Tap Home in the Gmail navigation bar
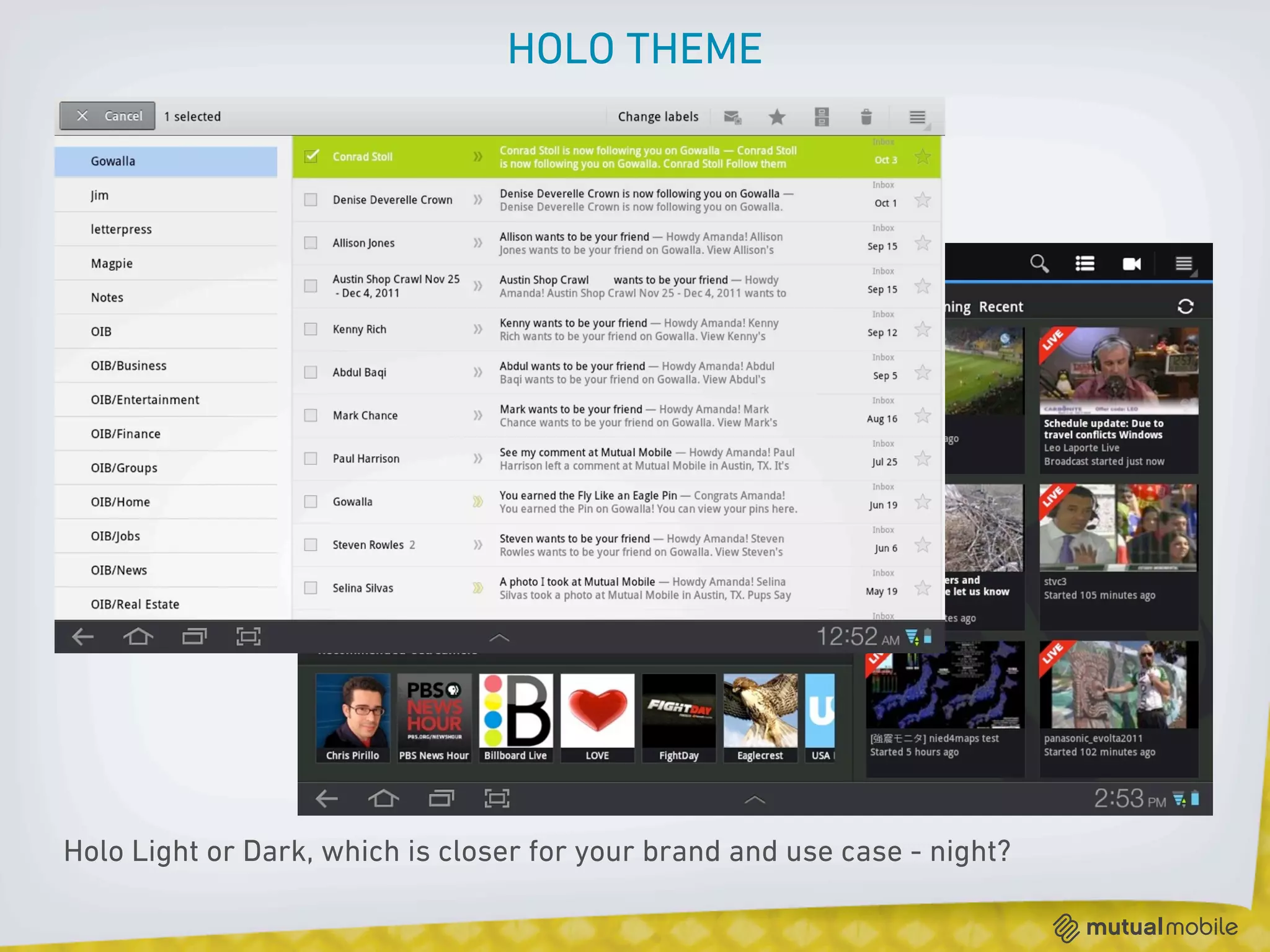The image size is (1270, 952). (138, 637)
